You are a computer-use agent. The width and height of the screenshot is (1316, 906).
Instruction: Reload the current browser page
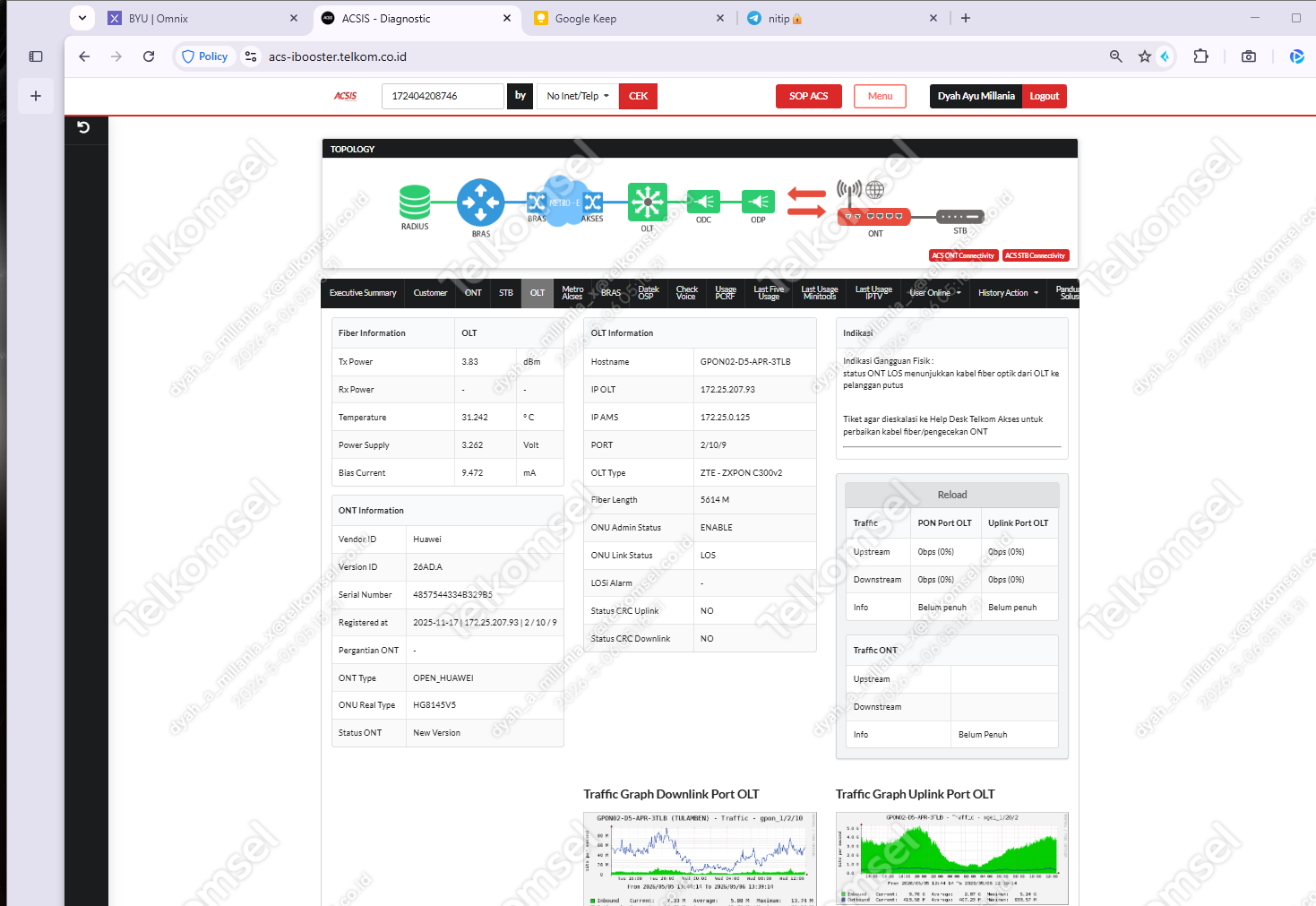tap(149, 56)
